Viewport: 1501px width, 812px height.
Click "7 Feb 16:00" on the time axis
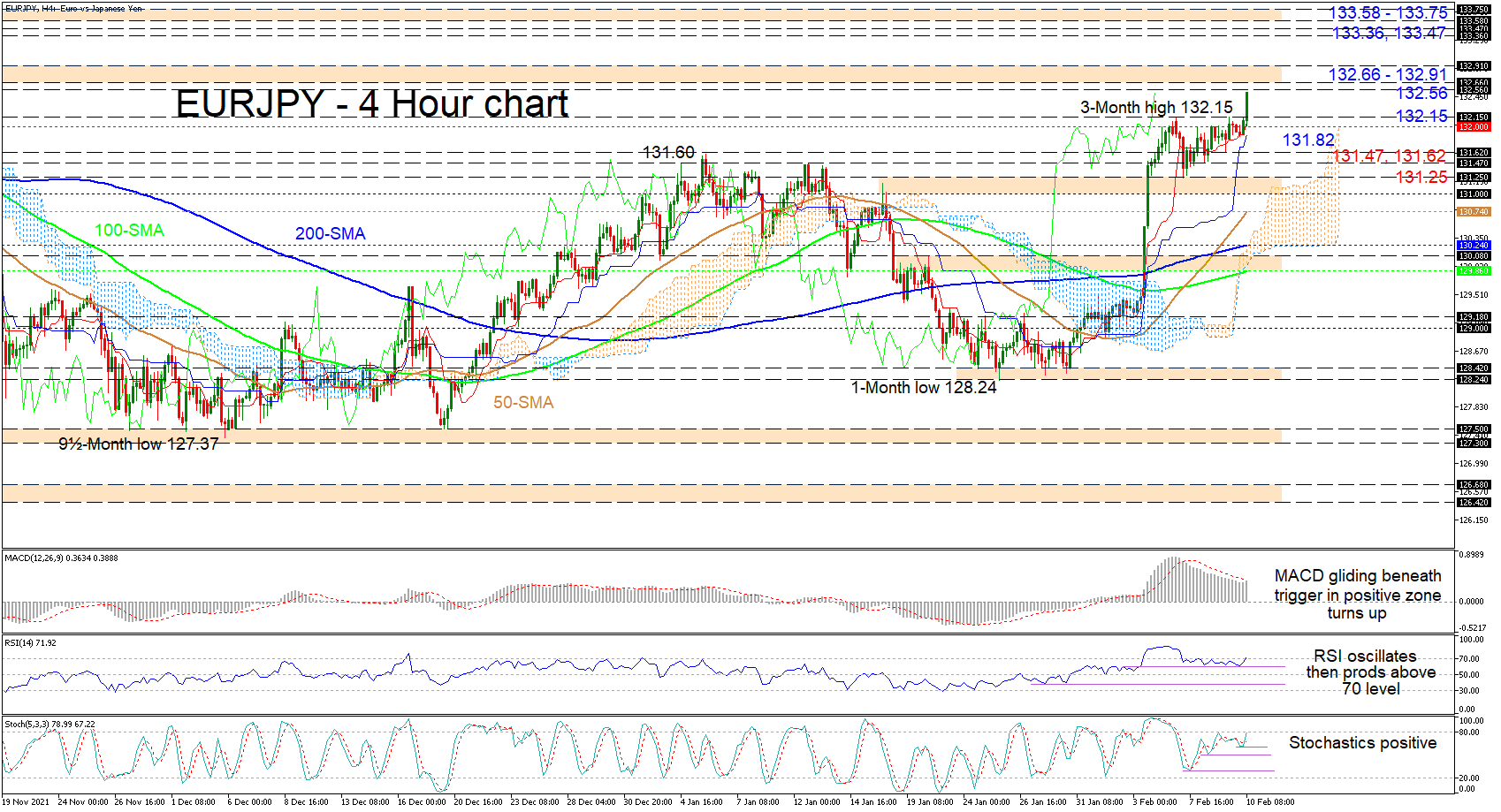pos(1212,801)
